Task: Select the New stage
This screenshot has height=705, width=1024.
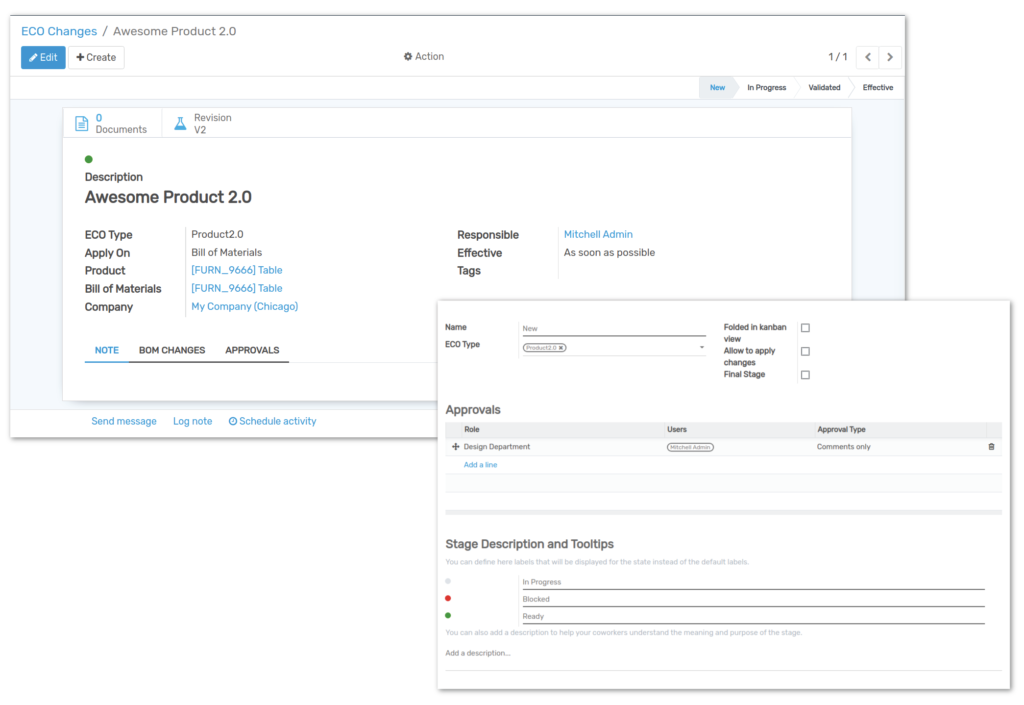Action: tap(717, 87)
